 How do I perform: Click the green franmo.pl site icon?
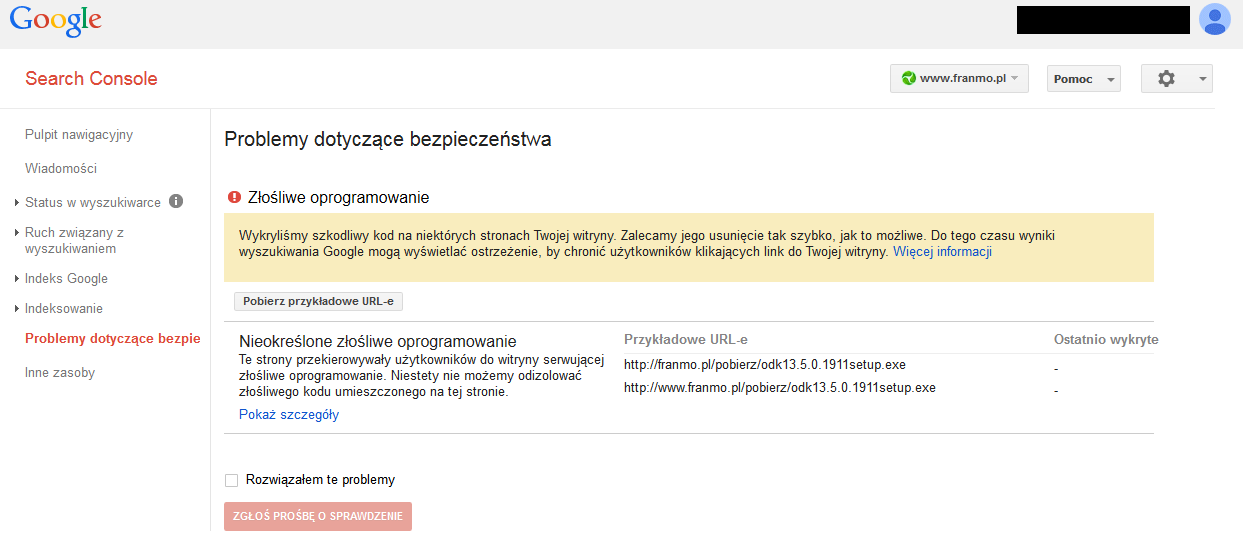coord(908,79)
